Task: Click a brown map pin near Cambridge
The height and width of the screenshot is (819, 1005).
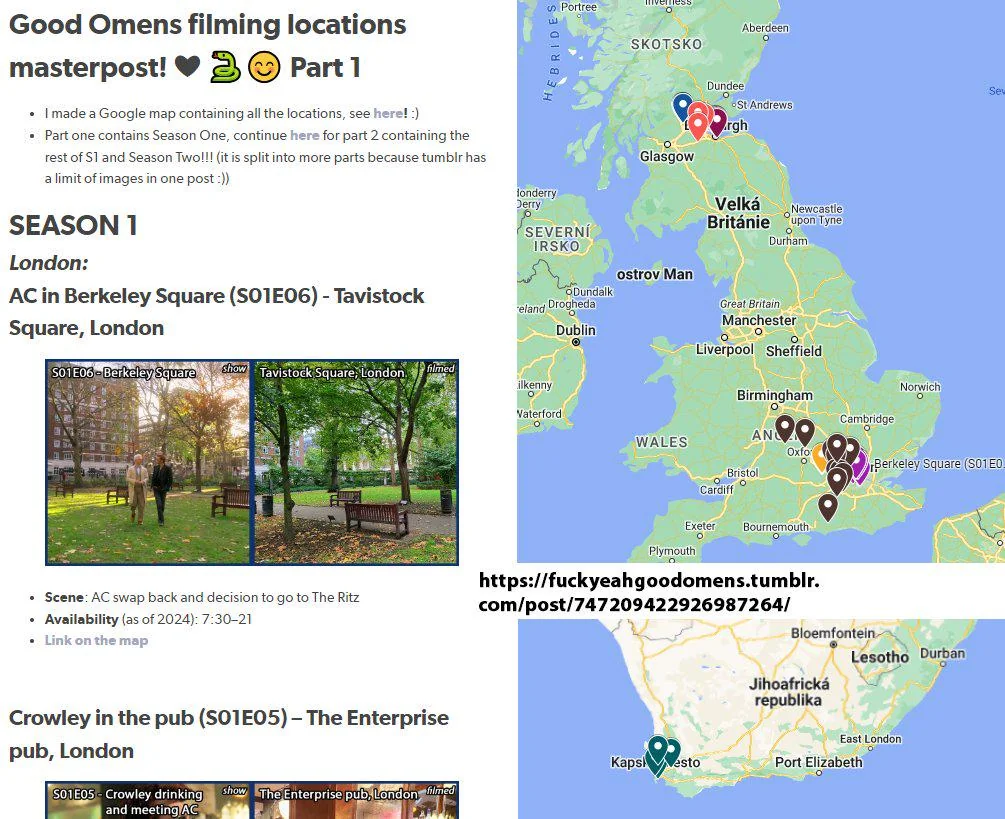Action: 851,448
